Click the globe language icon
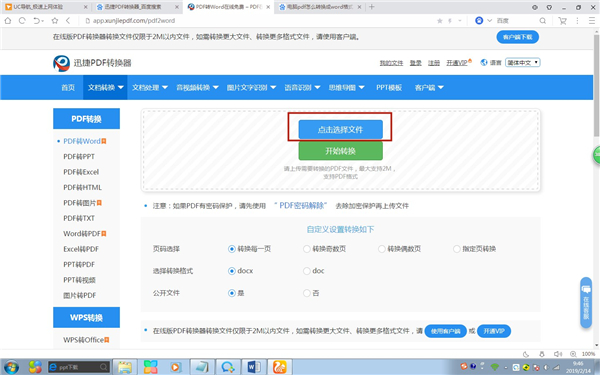 point(484,62)
